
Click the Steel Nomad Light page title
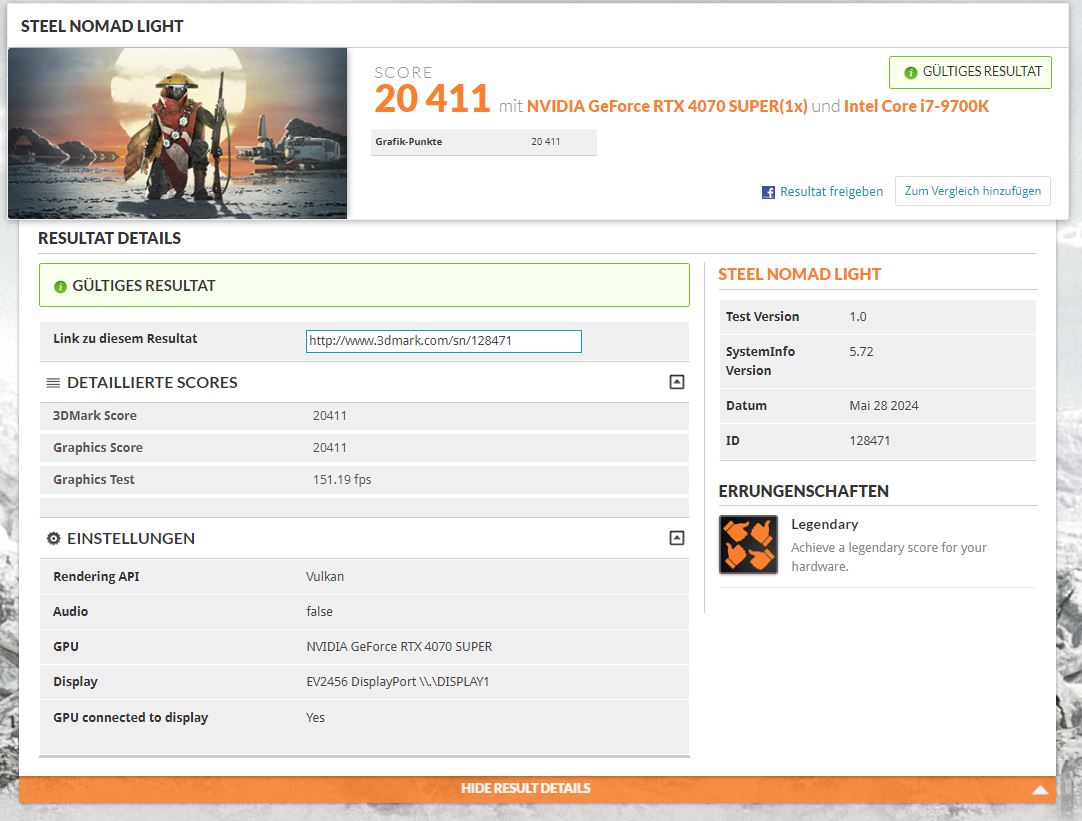click(x=102, y=26)
